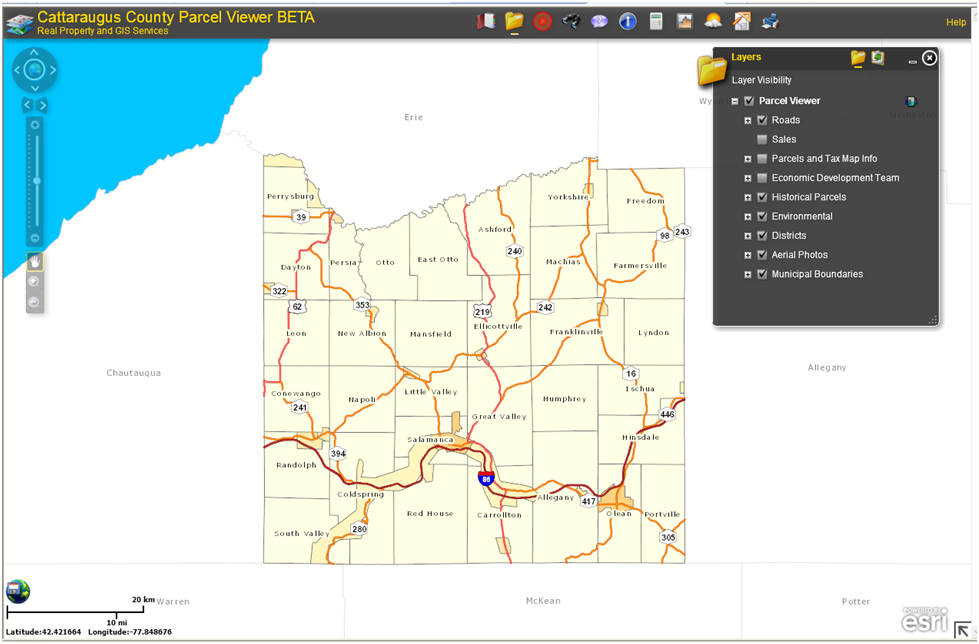Uncheck the Historical Parcels checkbox
Image resolution: width=979 pixels, height=644 pixels.
(762, 197)
